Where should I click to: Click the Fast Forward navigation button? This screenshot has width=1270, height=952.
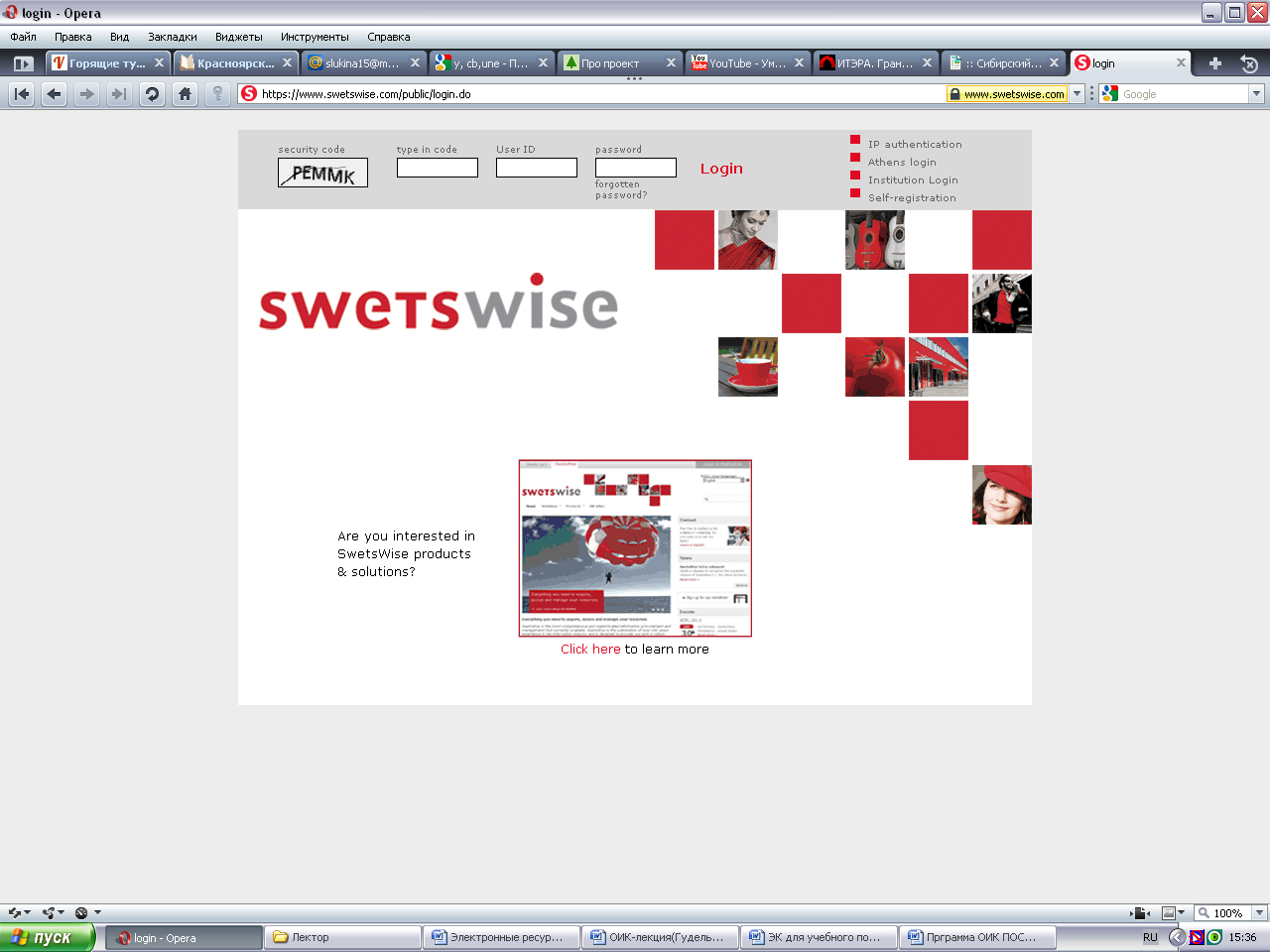coord(119,94)
